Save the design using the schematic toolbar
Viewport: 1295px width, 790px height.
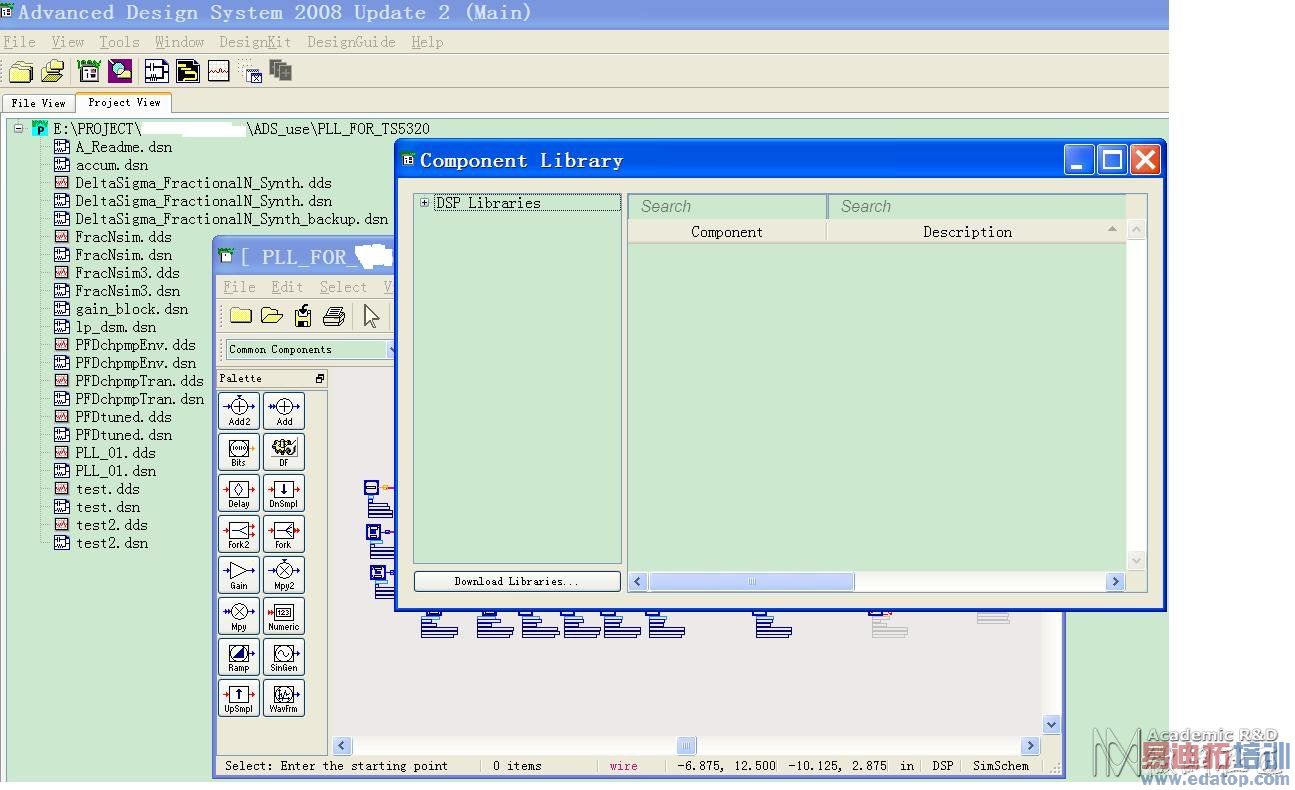pos(303,316)
